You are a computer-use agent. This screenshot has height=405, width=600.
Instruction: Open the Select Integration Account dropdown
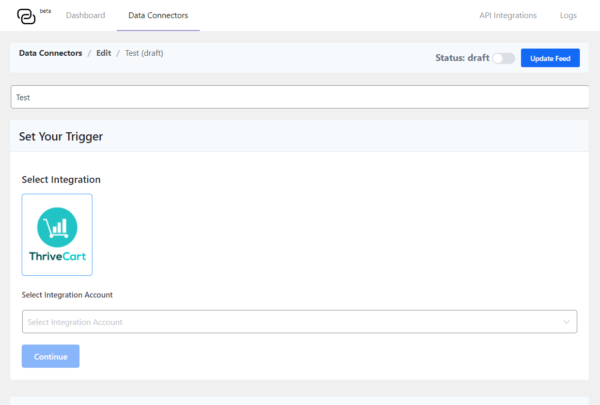click(290, 322)
